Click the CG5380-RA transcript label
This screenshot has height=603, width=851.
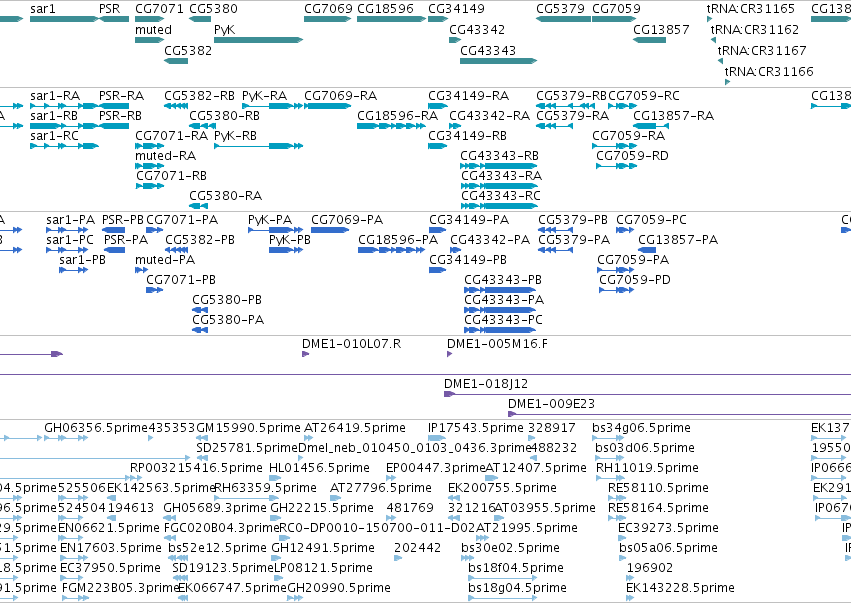tap(225, 196)
